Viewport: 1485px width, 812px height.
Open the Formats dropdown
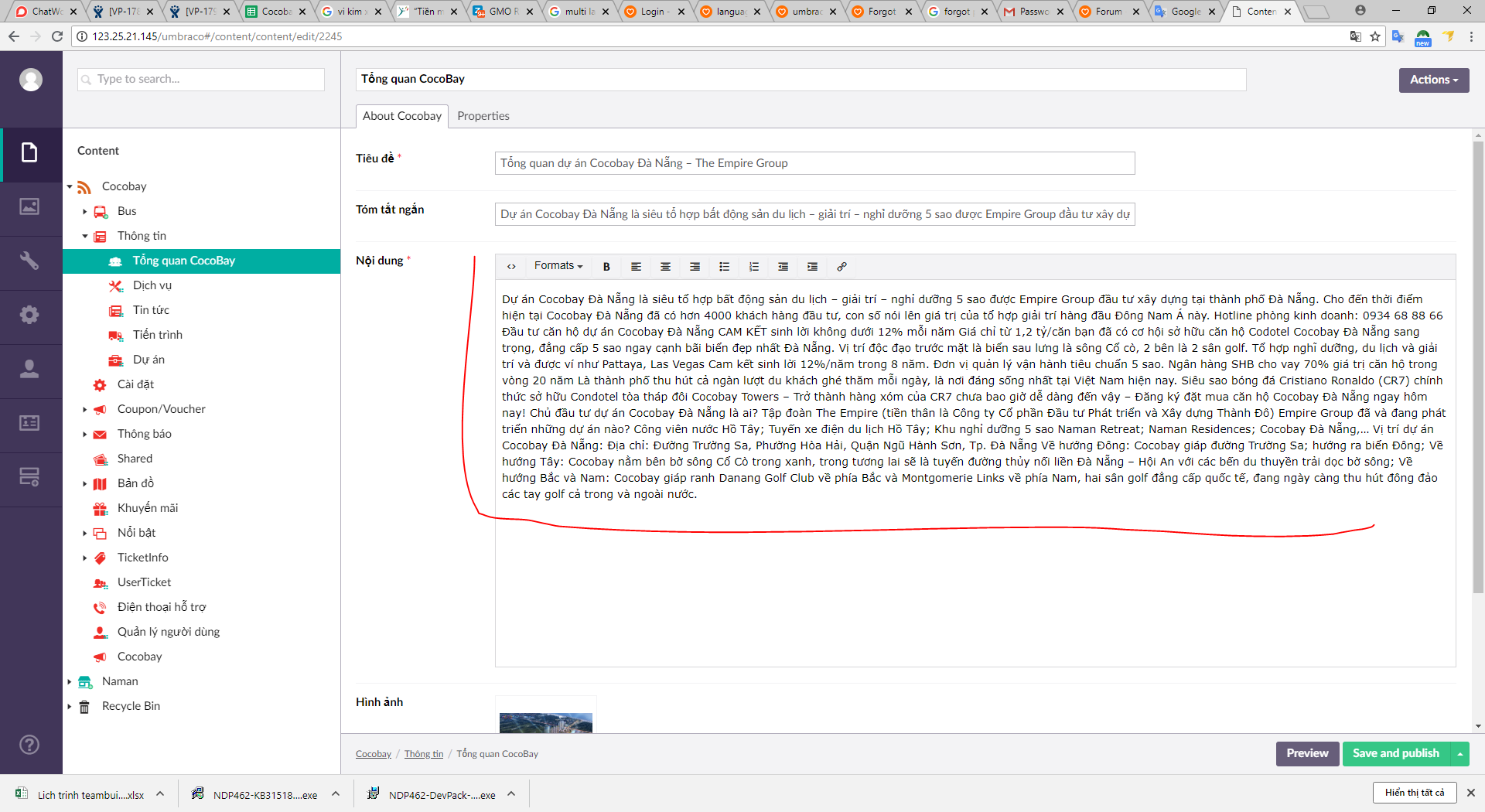pyautogui.click(x=558, y=266)
